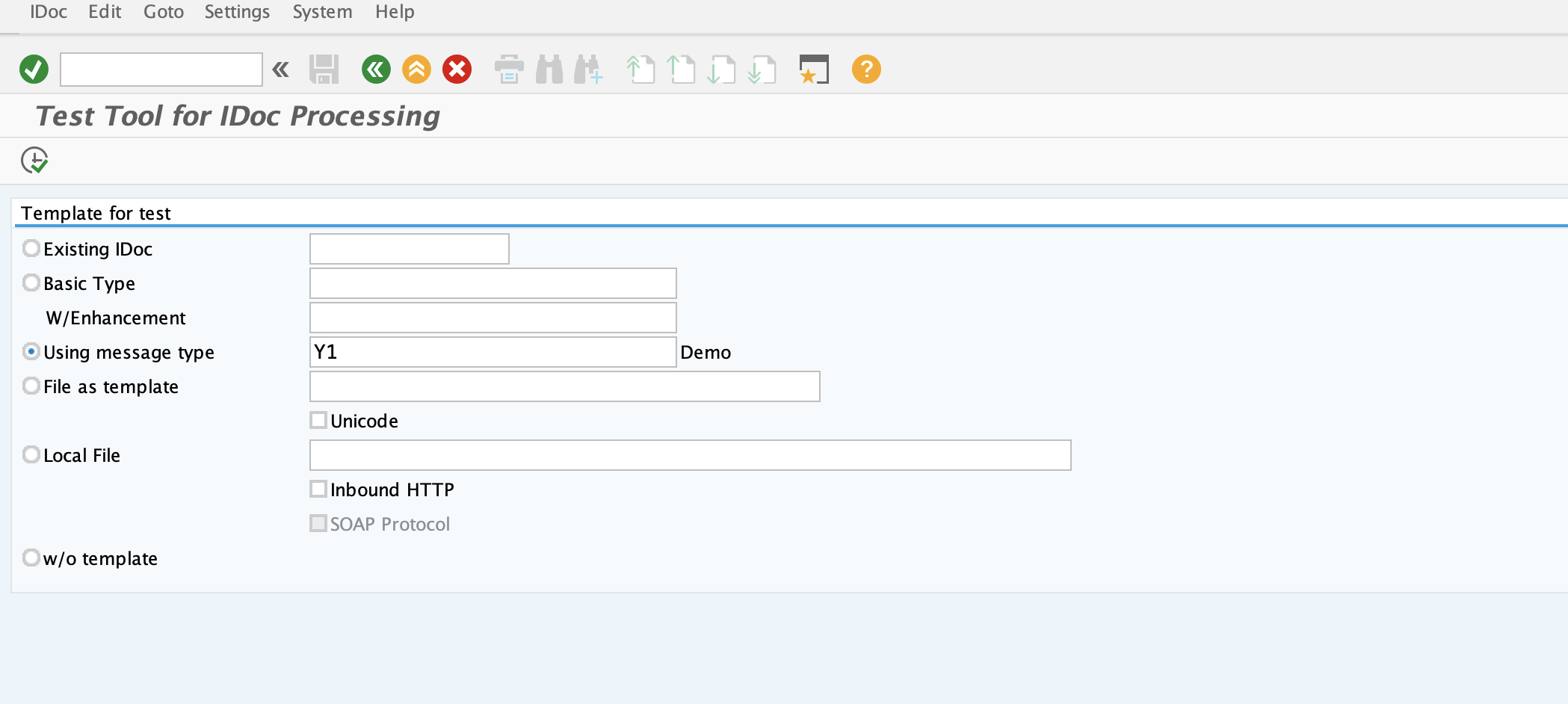This screenshot has width=1568, height=704.
Task: Collapse the command field with double chevron
Action: [280, 69]
